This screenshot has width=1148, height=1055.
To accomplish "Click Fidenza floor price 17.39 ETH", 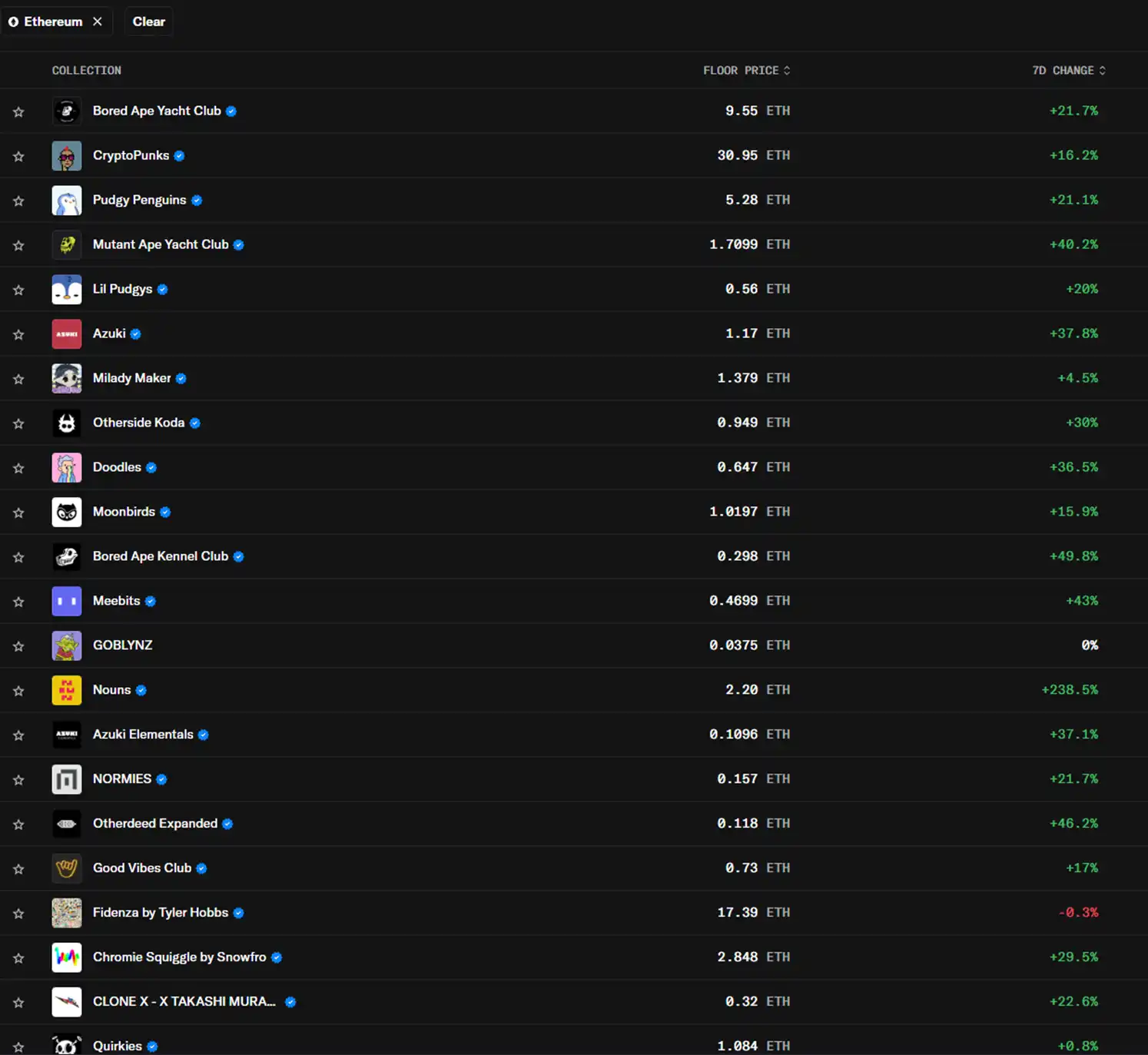I will click(x=753, y=913).
